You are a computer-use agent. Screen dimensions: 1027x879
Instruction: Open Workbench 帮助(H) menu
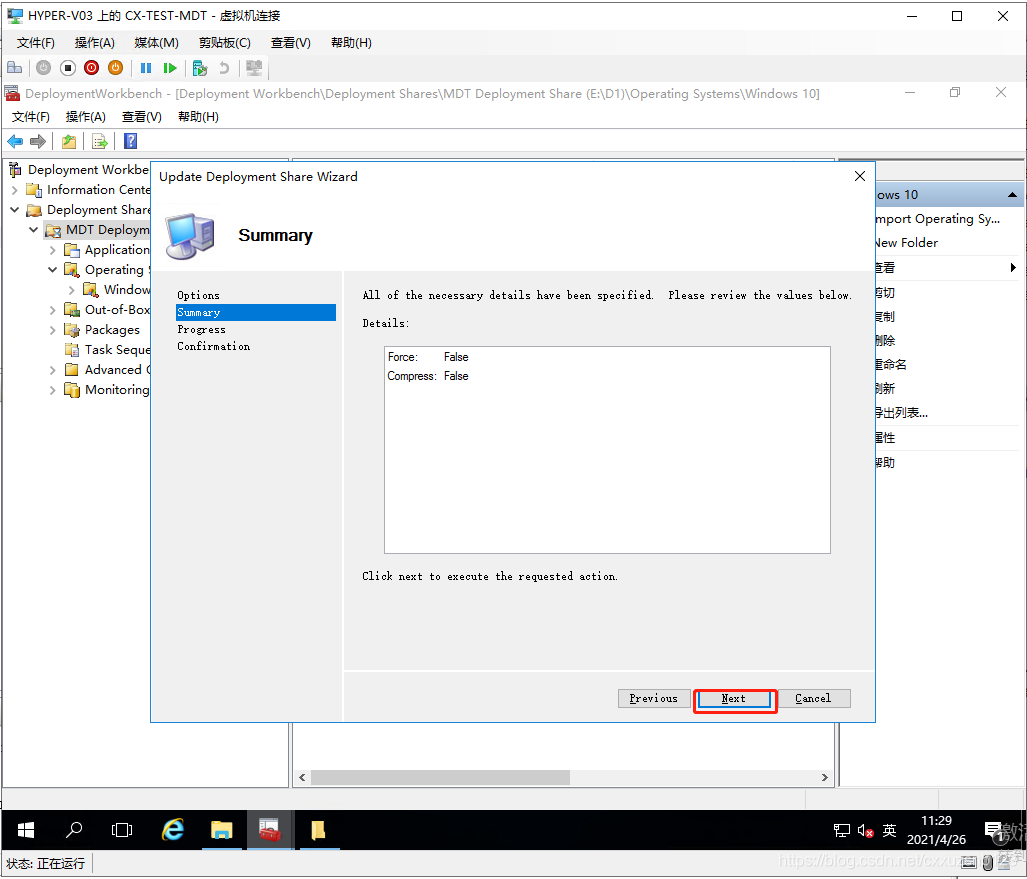pos(198,117)
